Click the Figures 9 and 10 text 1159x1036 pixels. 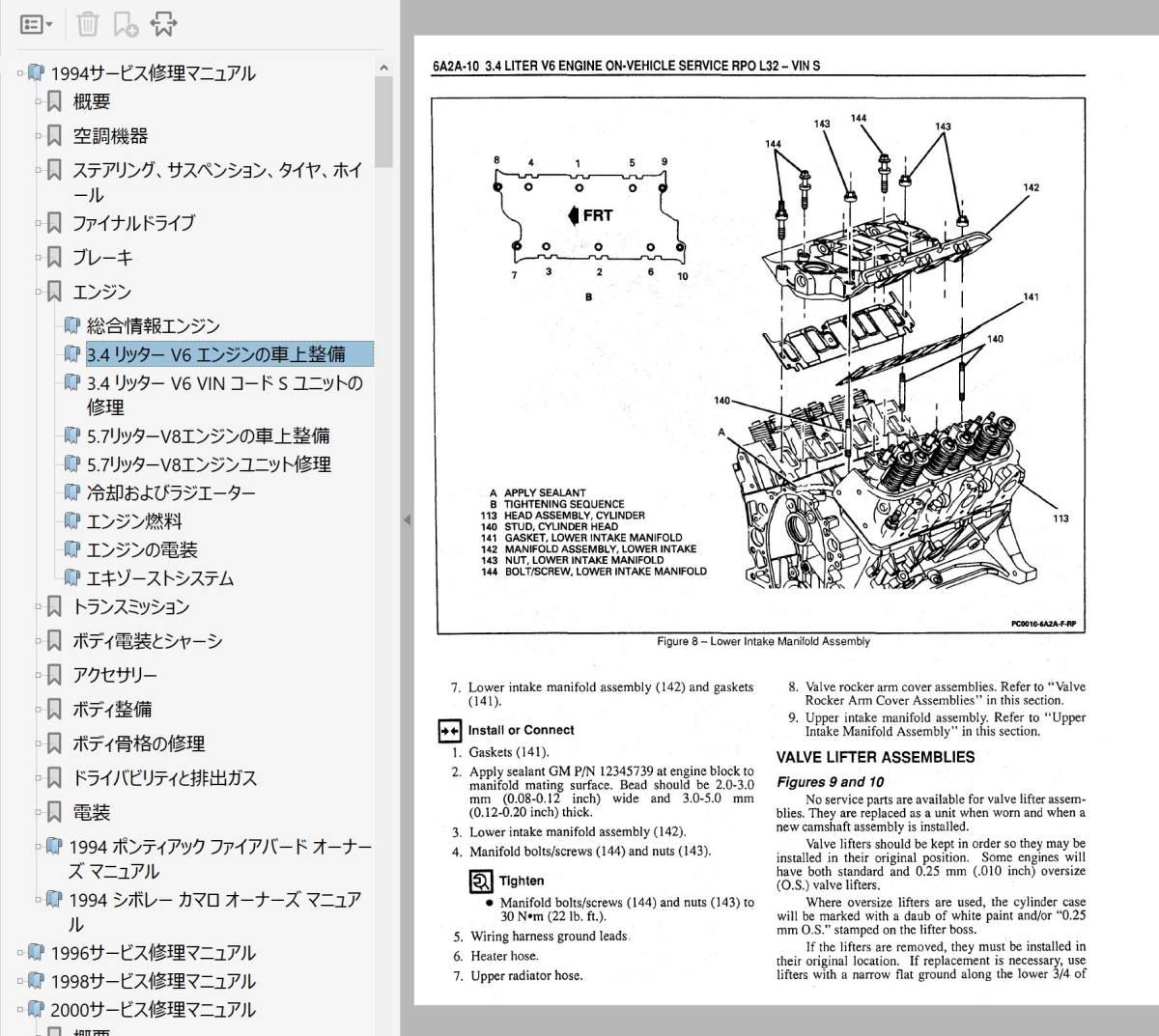tap(830, 782)
